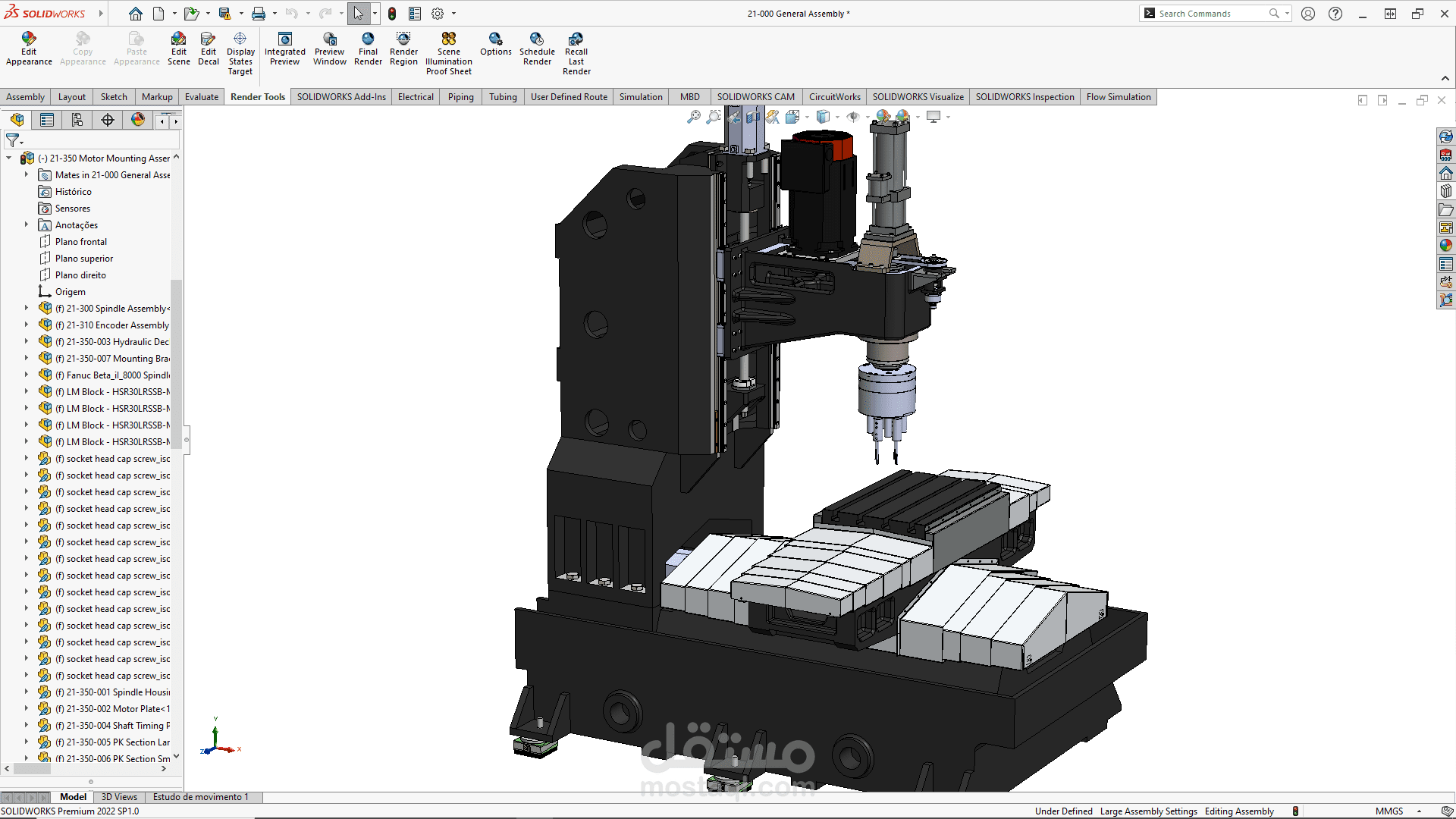Expand the 21-300 Spindle Assembly node
Viewport: 1456px width, 819px height.
point(26,308)
